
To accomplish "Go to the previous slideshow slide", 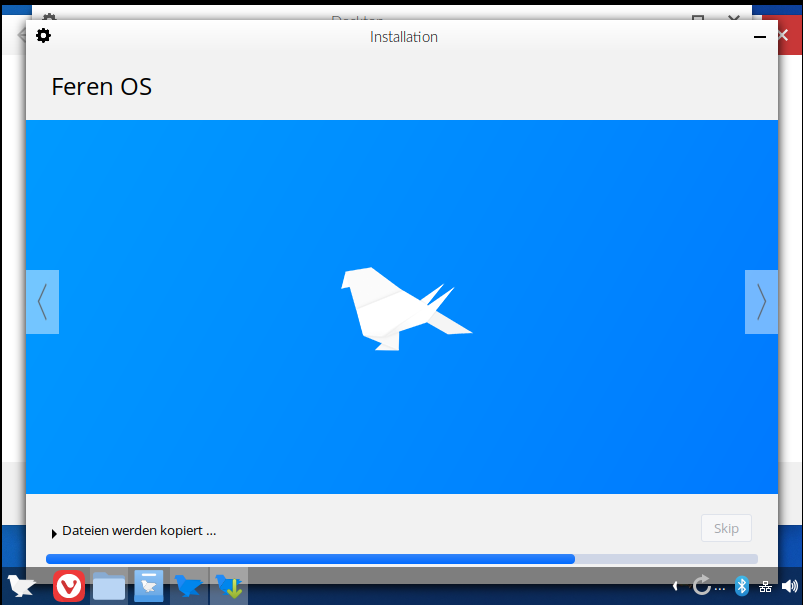I will pyautogui.click(x=42, y=302).
